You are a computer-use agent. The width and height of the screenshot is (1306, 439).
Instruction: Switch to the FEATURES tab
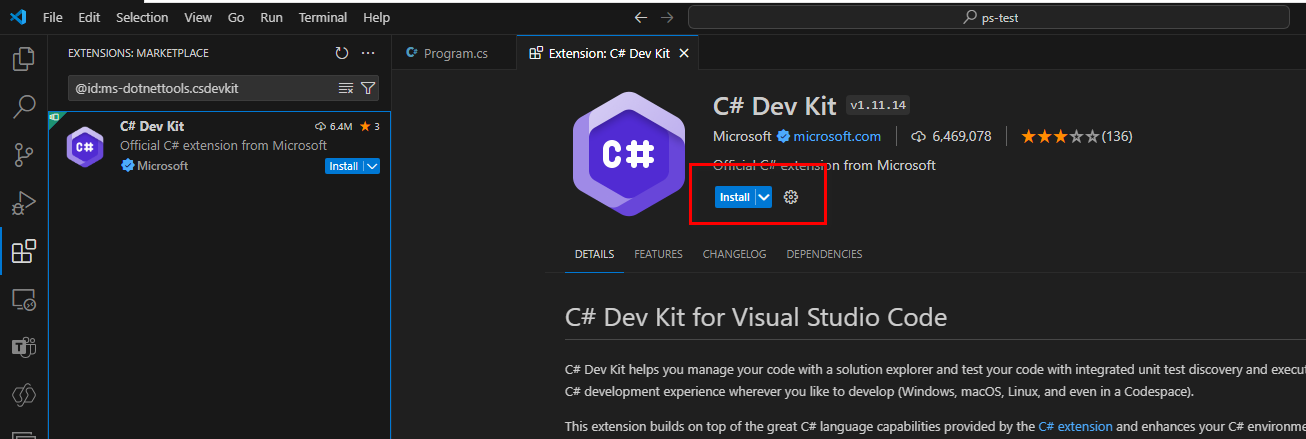point(658,254)
